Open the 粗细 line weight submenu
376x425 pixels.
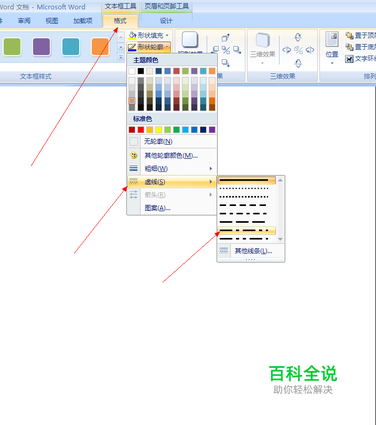(x=172, y=169)
